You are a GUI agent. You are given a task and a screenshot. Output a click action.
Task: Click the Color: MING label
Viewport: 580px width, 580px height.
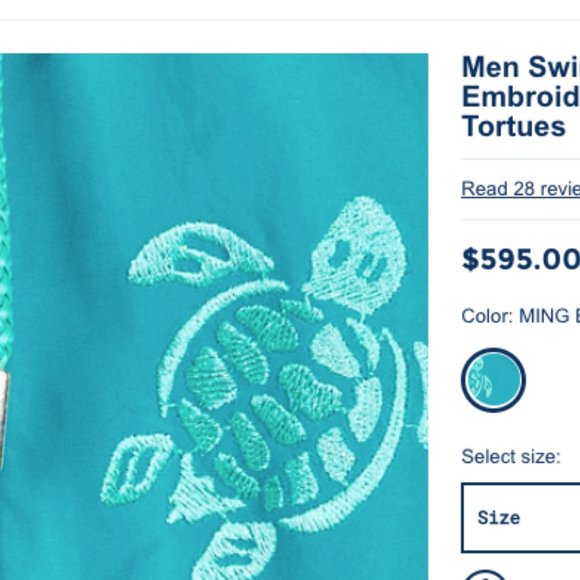tap(521, 316)
